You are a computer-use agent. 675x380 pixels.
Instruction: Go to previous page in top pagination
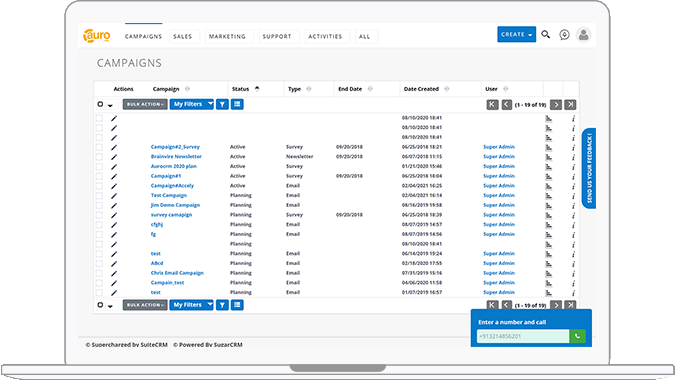(507, 105)
